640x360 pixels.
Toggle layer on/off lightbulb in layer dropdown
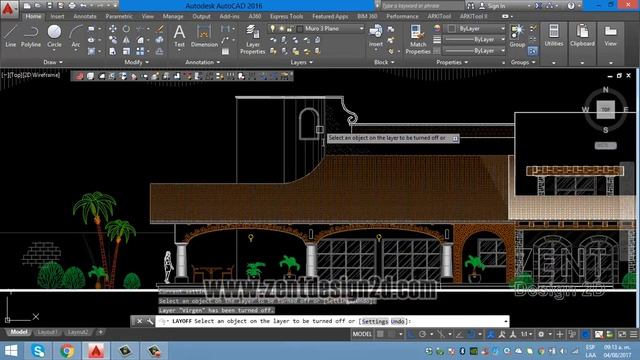pyautogui.click(x=272, y=29)
